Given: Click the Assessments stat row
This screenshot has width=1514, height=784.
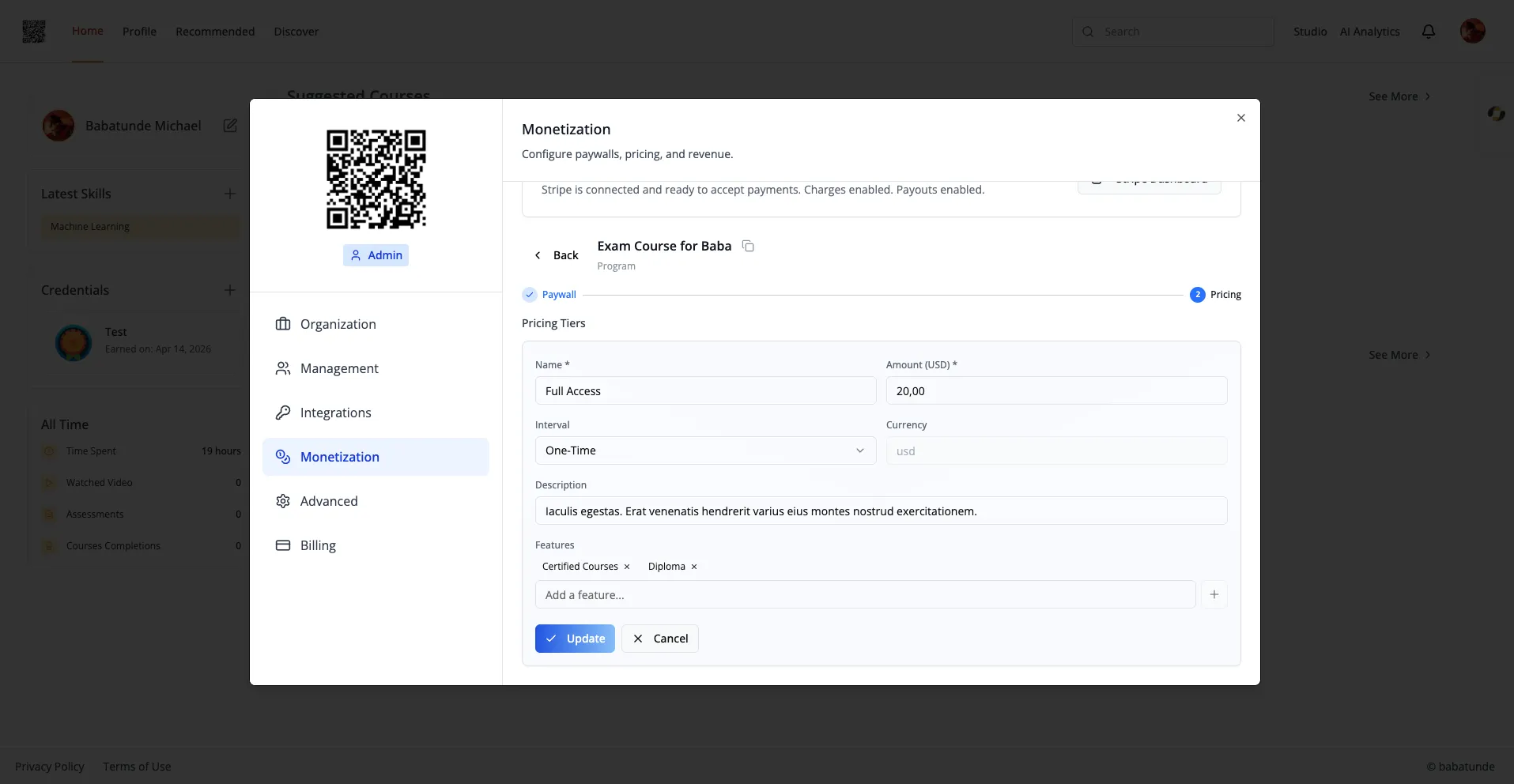Looking at the screenshot, I should 142,514.
